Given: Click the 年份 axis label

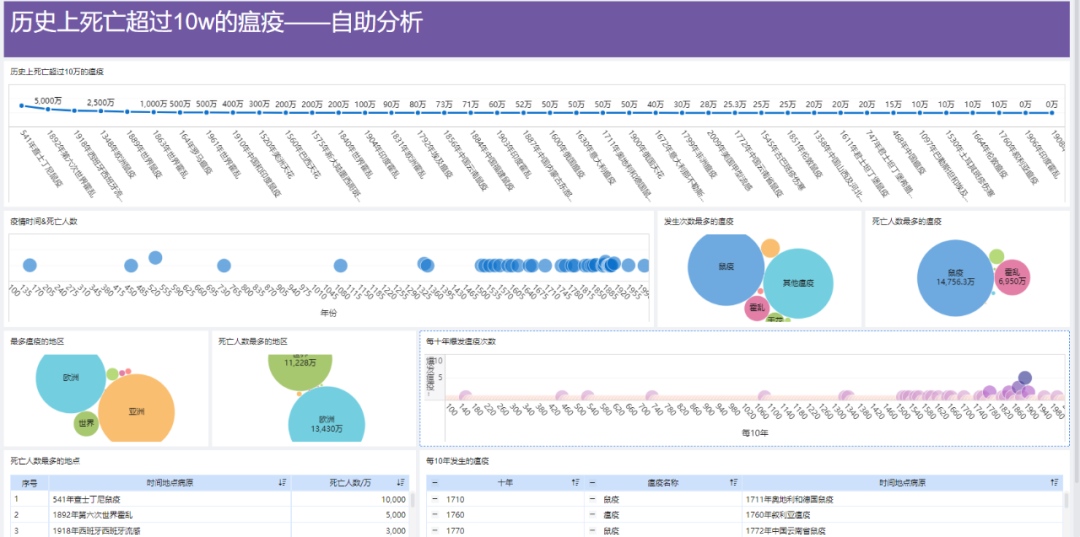Looking at the screenshot, I should point(329,313).
